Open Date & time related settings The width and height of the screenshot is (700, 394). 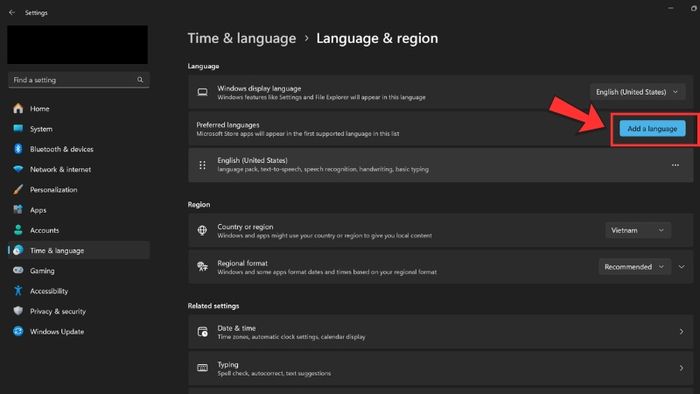click(440, 332)
